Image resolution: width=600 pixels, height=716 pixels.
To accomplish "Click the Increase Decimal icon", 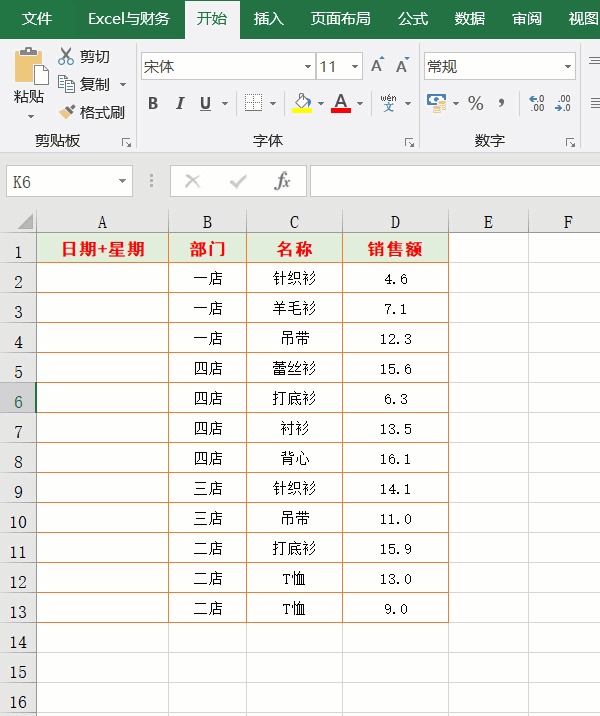I will [537, 103].
